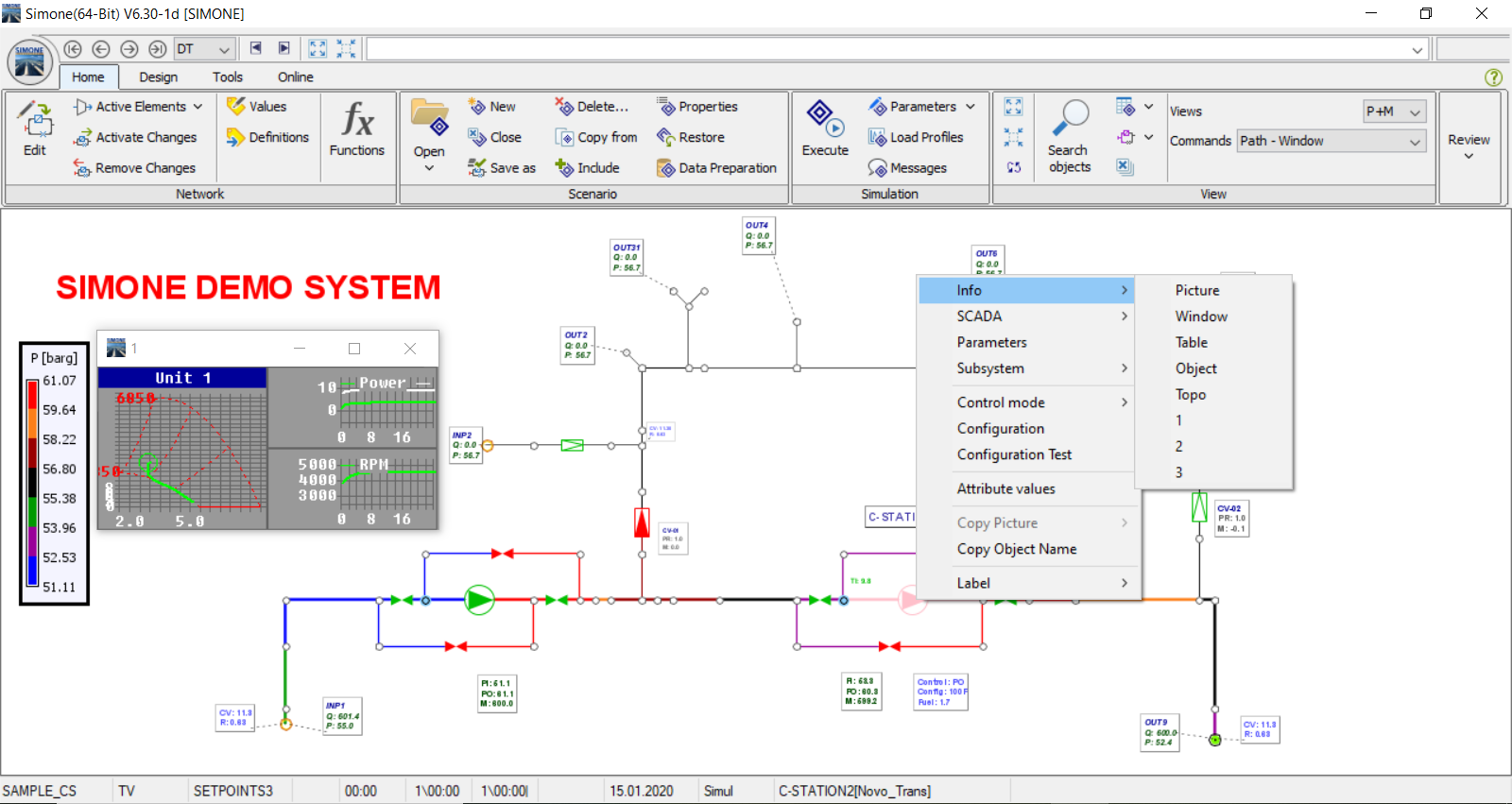1512x804 pixels.
Task: Click Delete scenario command
Action: tap(592, 107)
